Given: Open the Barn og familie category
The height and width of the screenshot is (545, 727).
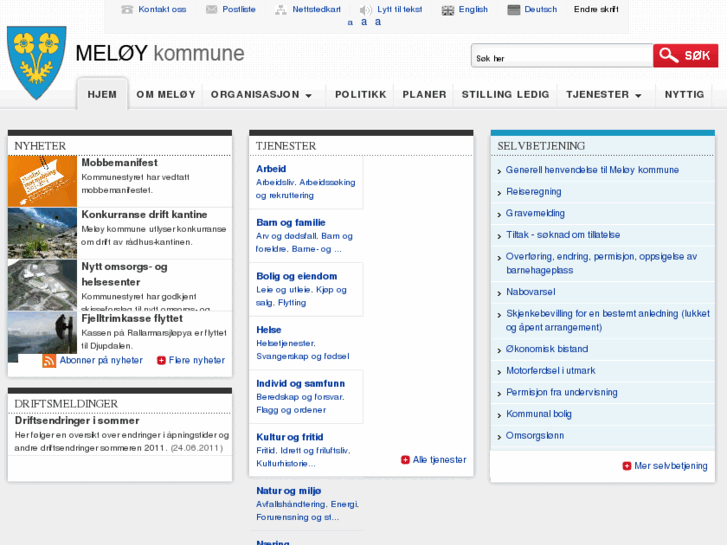Looking at the screenshot, I should click(x=291, y=223).
